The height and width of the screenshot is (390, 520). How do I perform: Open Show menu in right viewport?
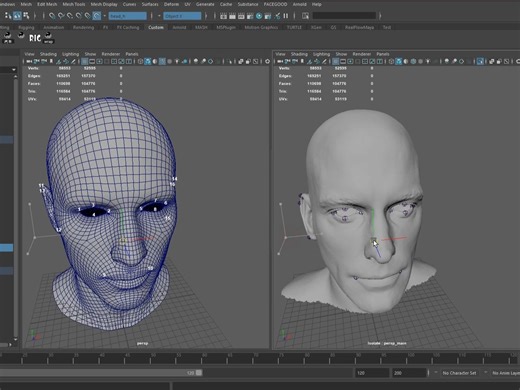pos(341,54)
